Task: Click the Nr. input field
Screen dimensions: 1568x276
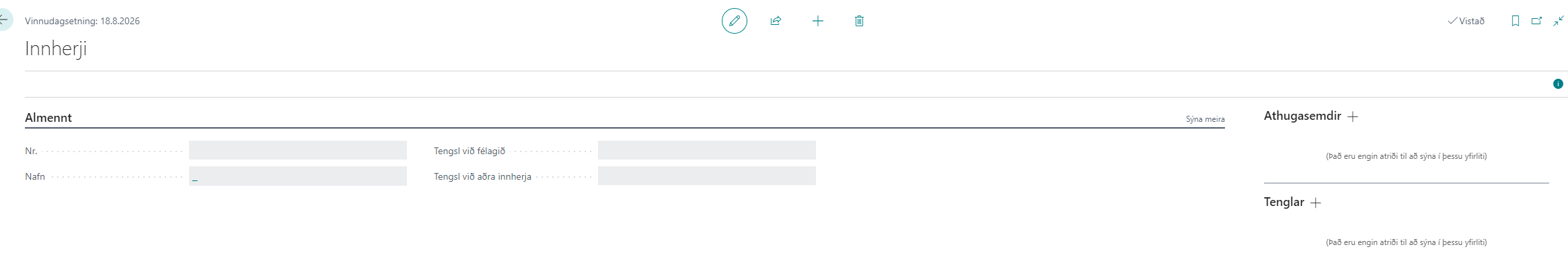Action: [297, 150]
